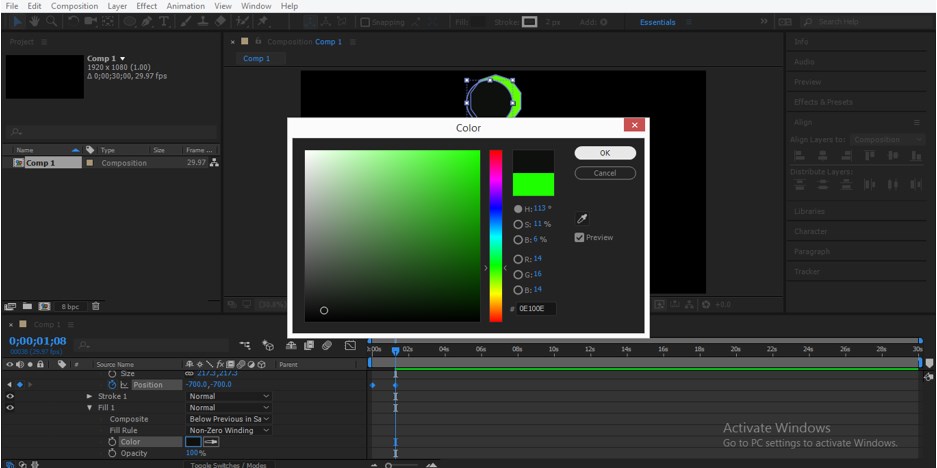Enable the Snapping checkbox

point(365,22)
